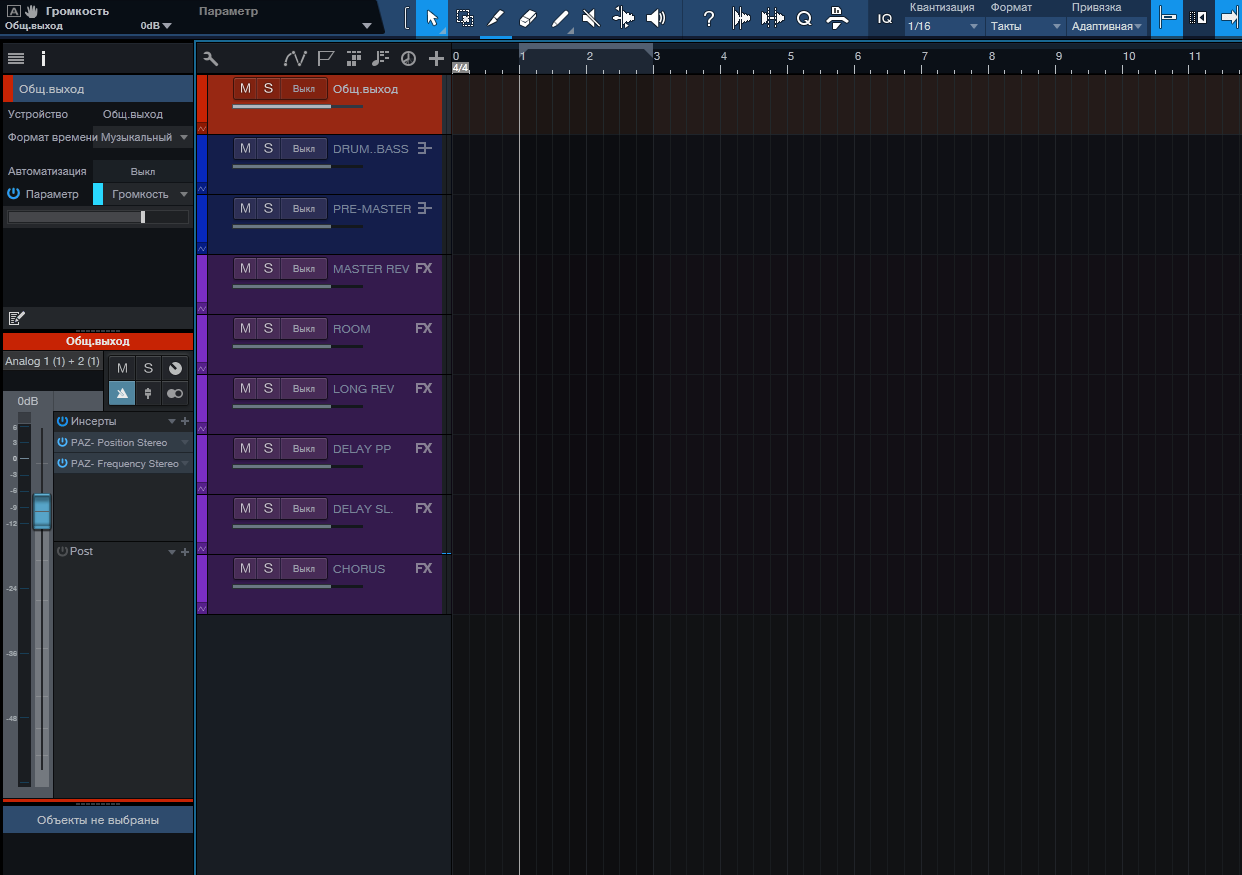This screenshot has width=1242, height=875.
Task: Click the channel strip volume fader
Action: coord(41,512)
